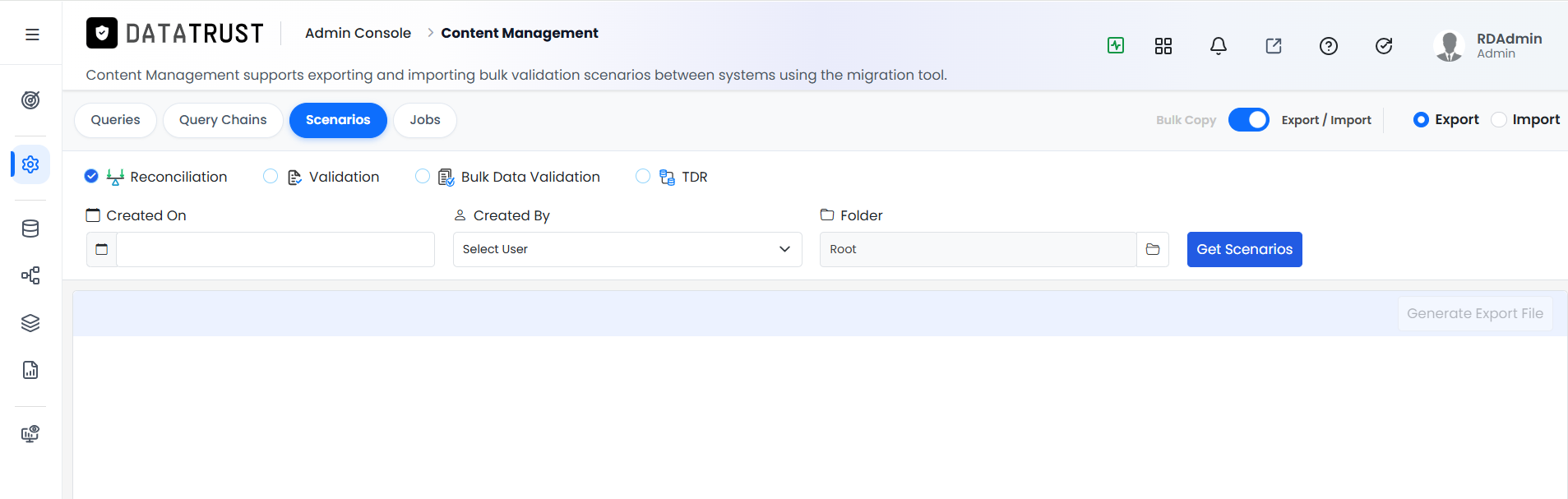
Task: Select the Import radio button
Action: pyautogui.click(x=1499, y=120)
